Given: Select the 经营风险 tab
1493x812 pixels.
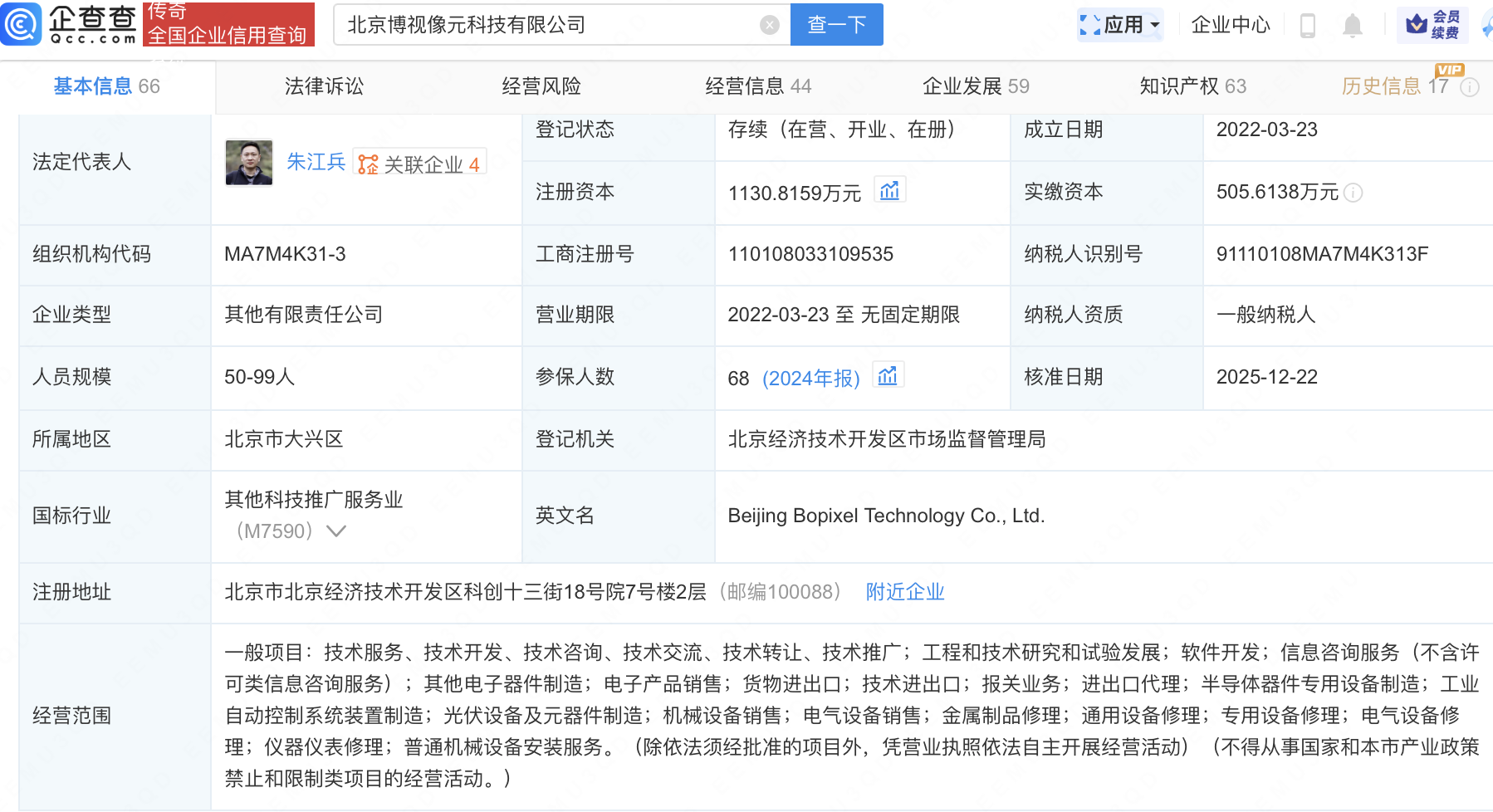Looking at the screenshot, I should pos(541,86).
